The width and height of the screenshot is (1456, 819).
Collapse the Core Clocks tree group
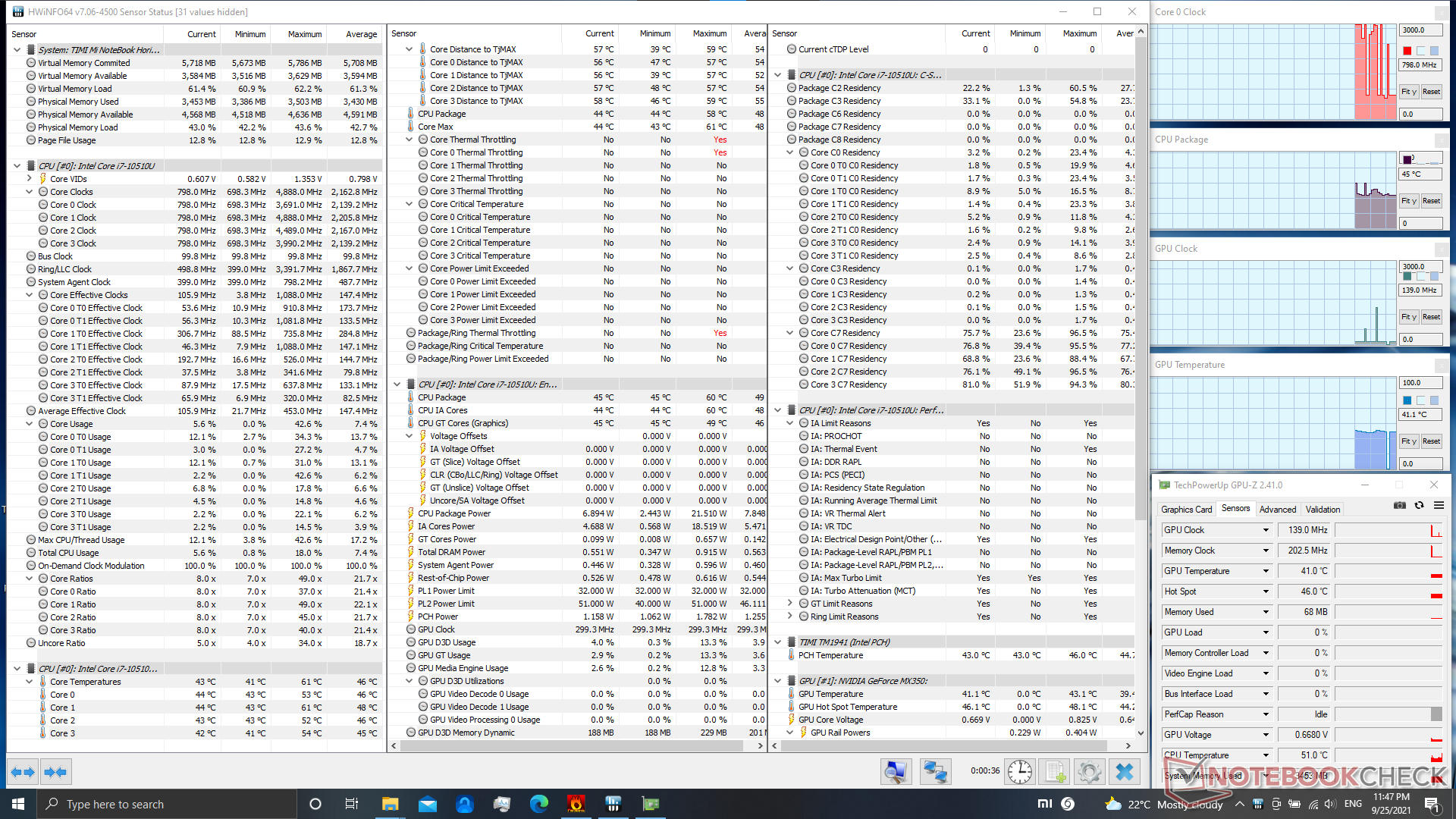click(30, 192)
